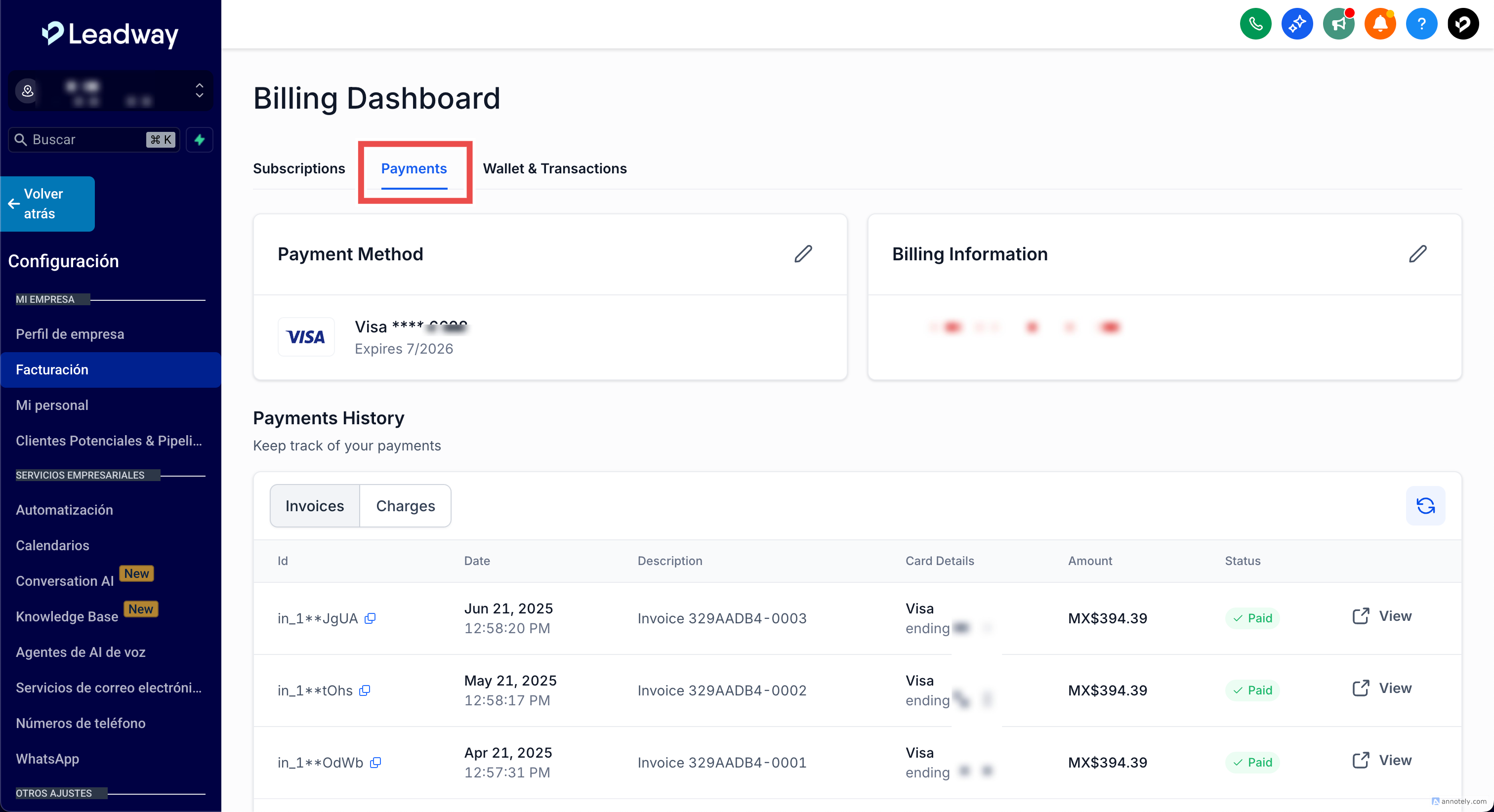Click the blue question mark help icon

tap(1421, 24)
